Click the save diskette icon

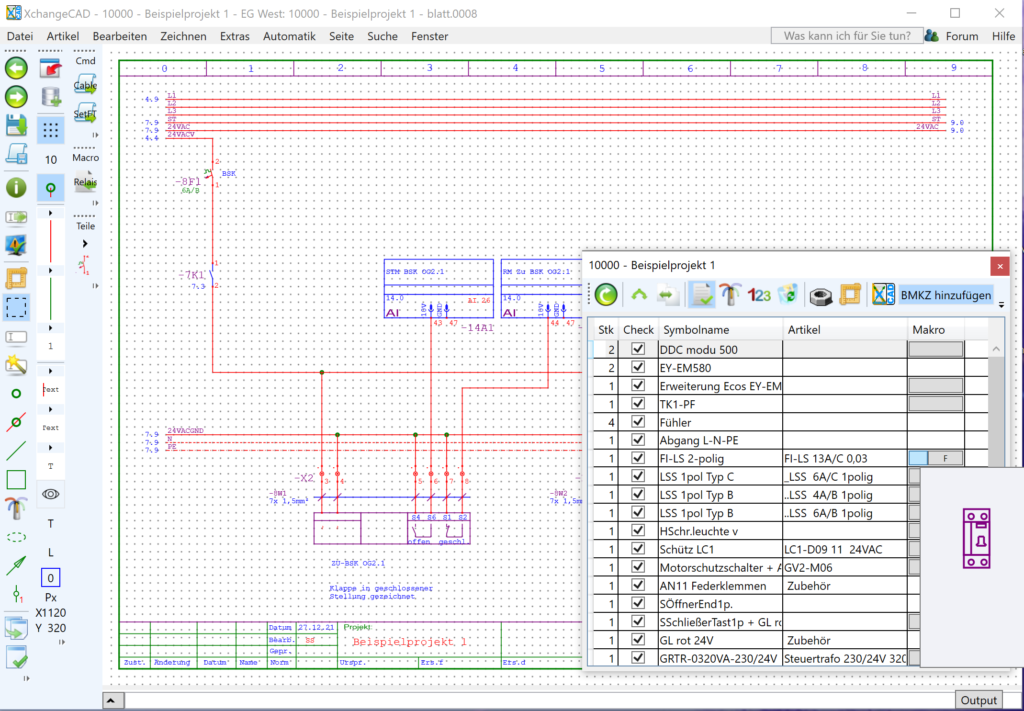(16, 125)
